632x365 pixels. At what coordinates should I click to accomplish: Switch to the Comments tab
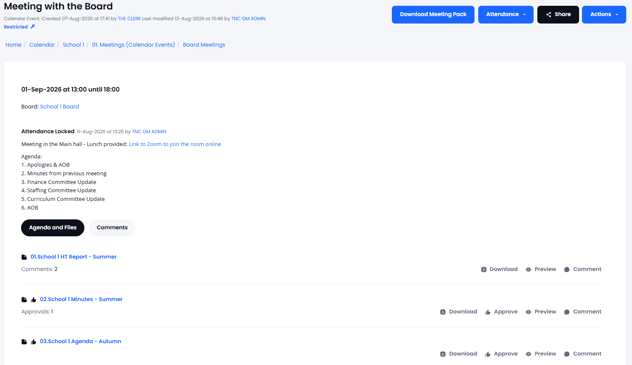click(x=112, y=228)
